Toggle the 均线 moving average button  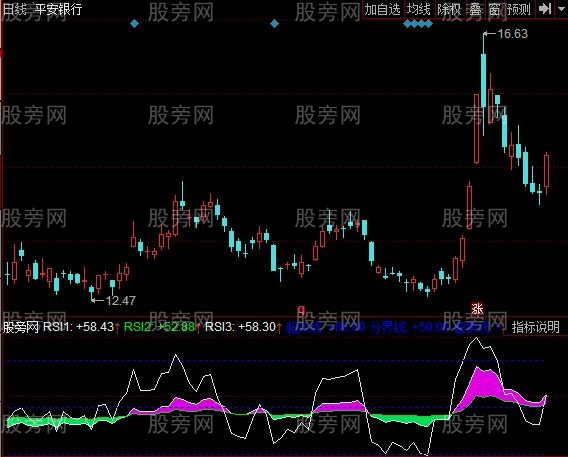(x=418, y=9)
